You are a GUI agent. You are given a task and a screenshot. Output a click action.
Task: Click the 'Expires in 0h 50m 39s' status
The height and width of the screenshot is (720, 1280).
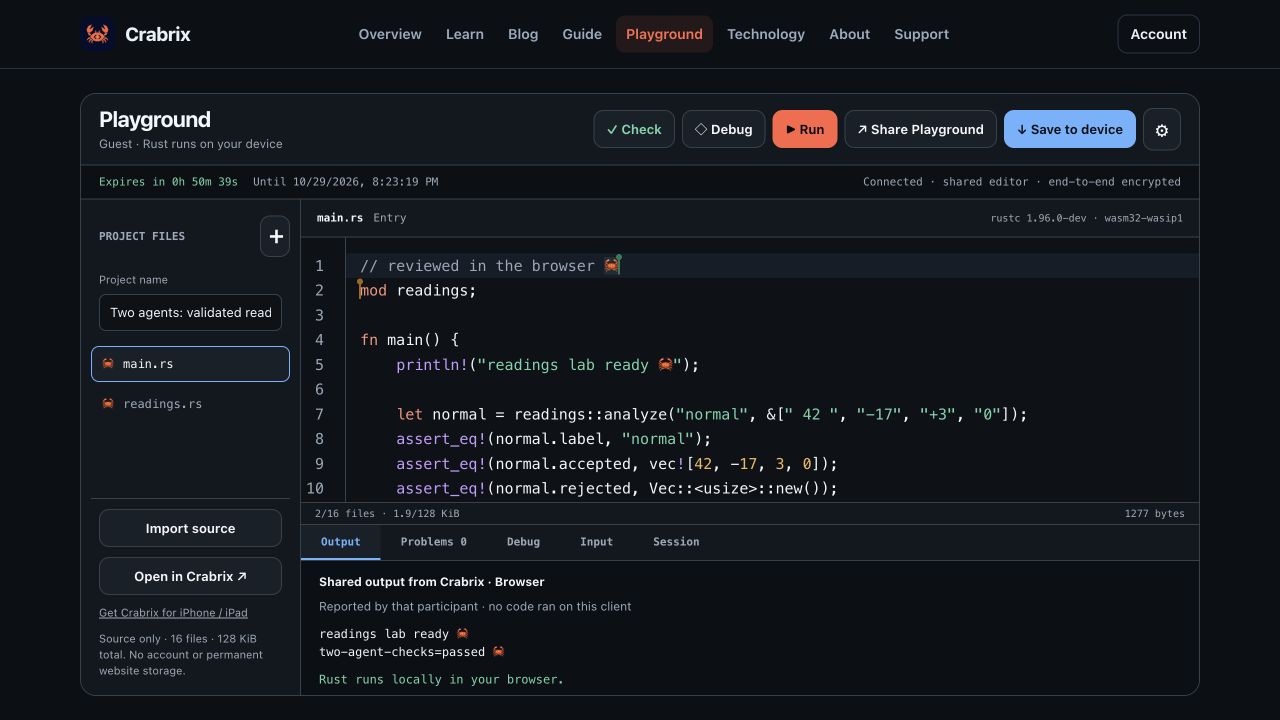[x=168, y=182]
